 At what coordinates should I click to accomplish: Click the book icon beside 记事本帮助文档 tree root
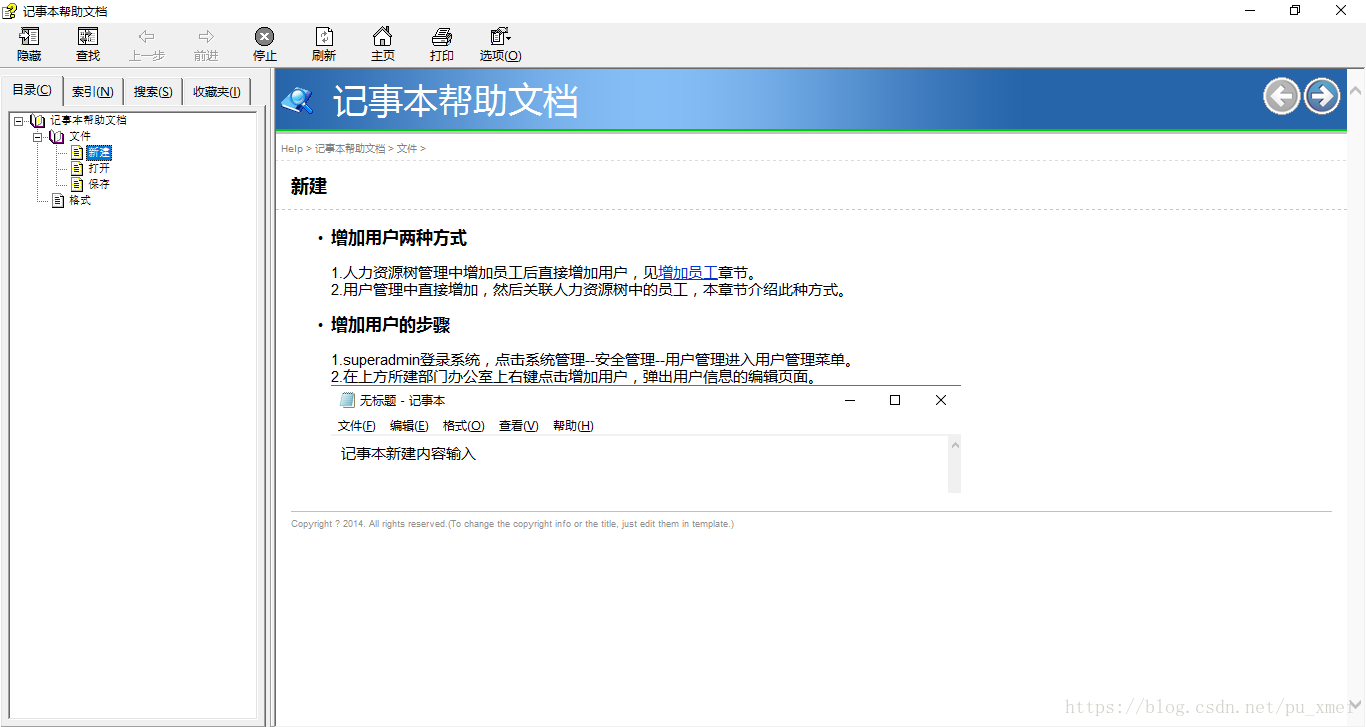[38, 120]
